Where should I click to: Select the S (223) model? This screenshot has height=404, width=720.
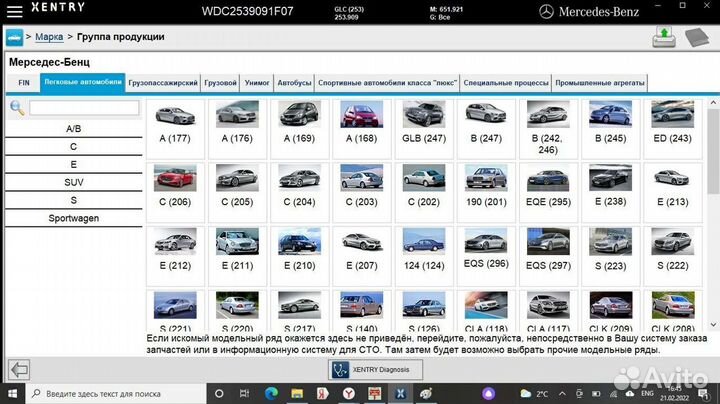coord(611,256)
